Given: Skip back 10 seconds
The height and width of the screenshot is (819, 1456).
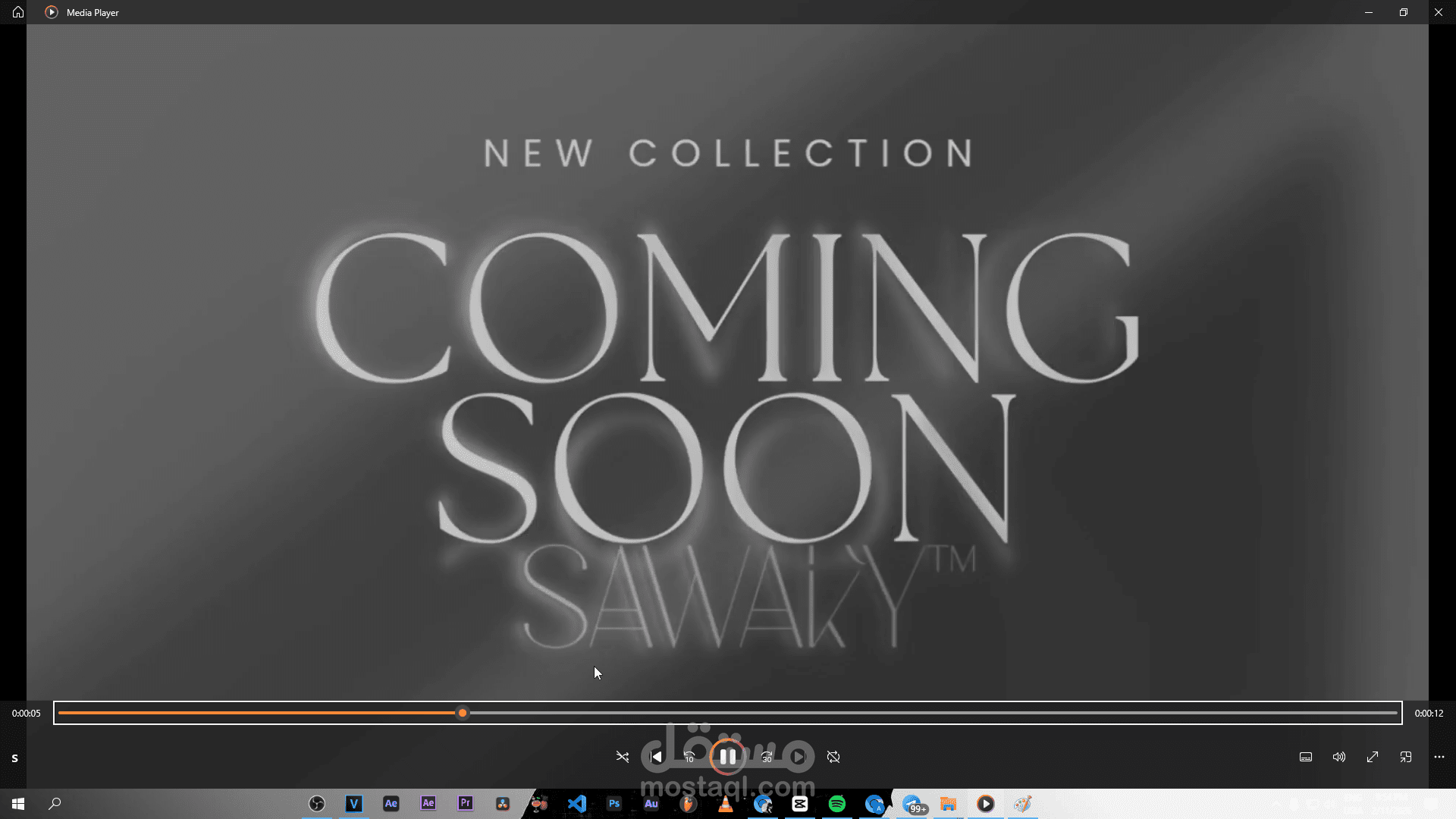Looking at the screenshot, I should (689, 757).
